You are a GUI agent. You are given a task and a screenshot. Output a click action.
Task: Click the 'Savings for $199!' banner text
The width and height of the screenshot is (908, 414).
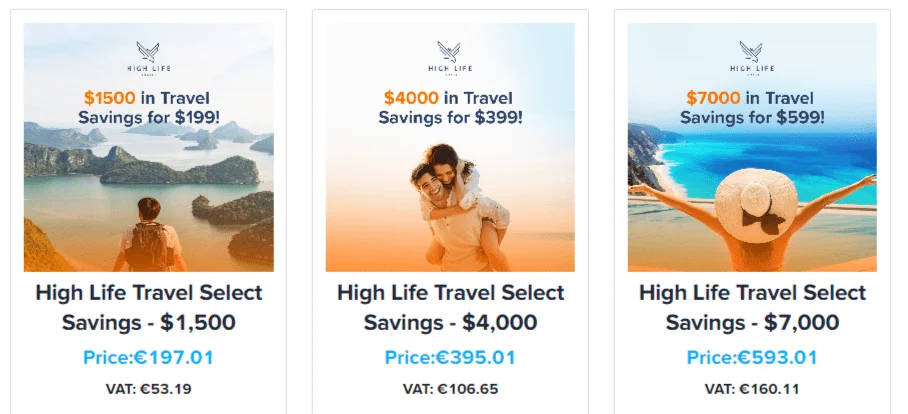pyautogui.click(x=148, y=118)
